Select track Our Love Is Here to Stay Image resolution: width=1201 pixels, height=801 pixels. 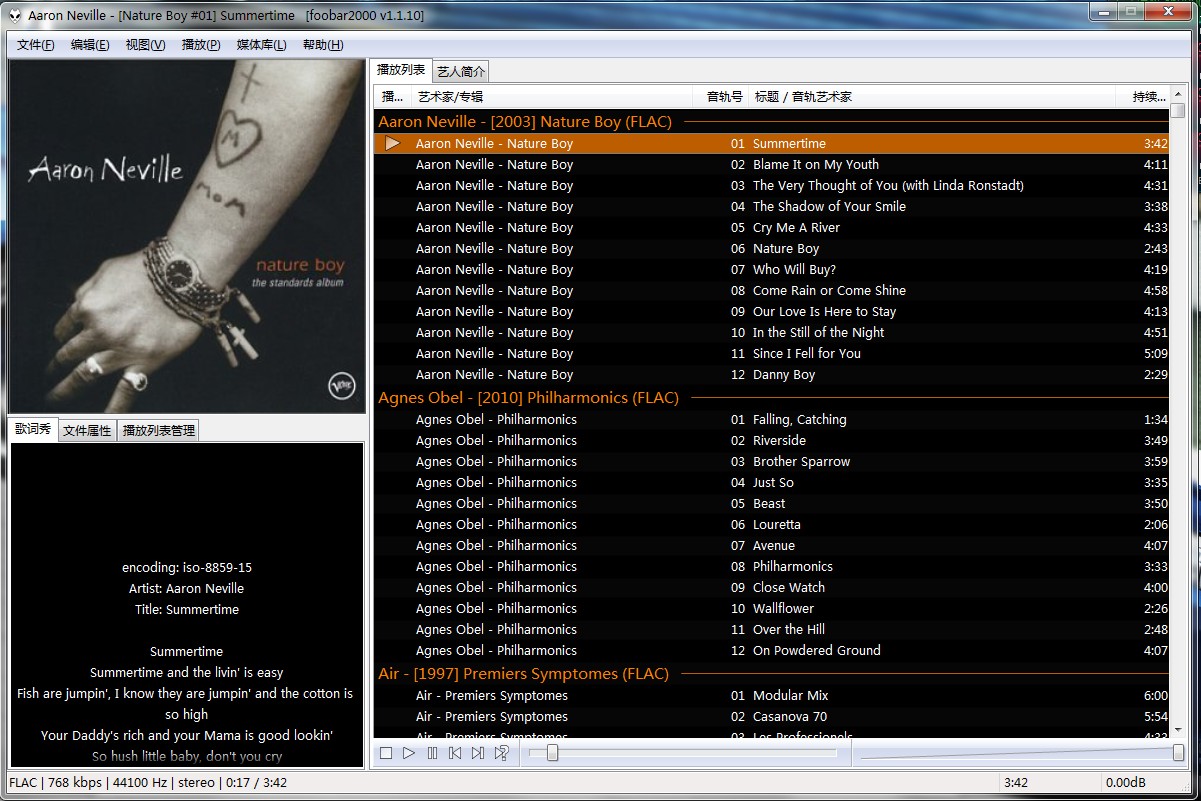coord(772,312)
